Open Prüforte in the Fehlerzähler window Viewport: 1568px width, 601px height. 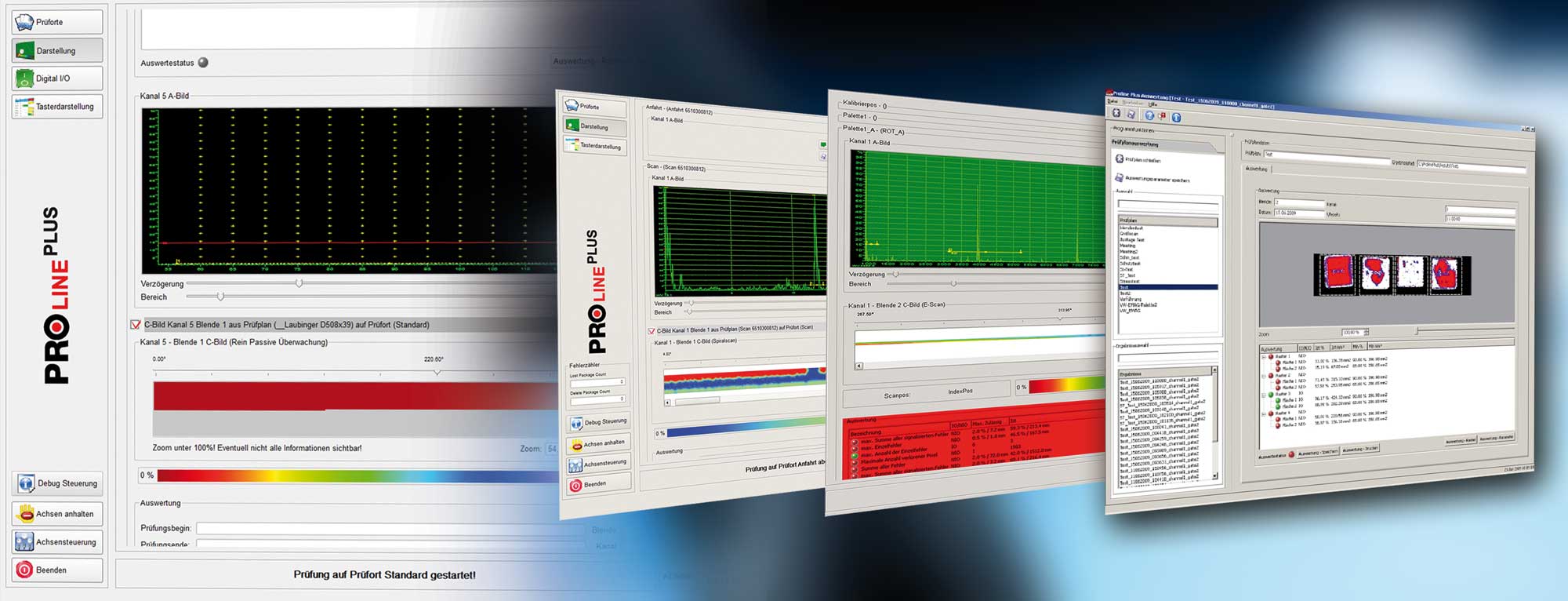tap(595, 107)
